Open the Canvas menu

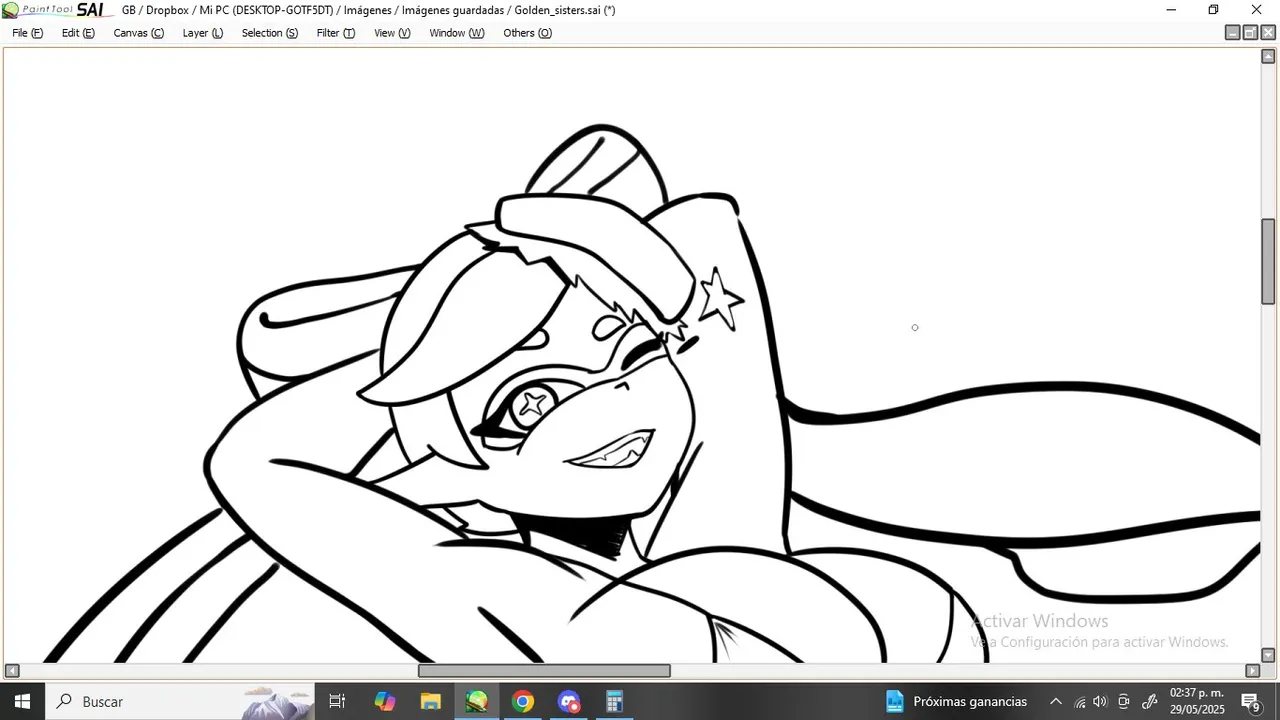tap(138, 33)
